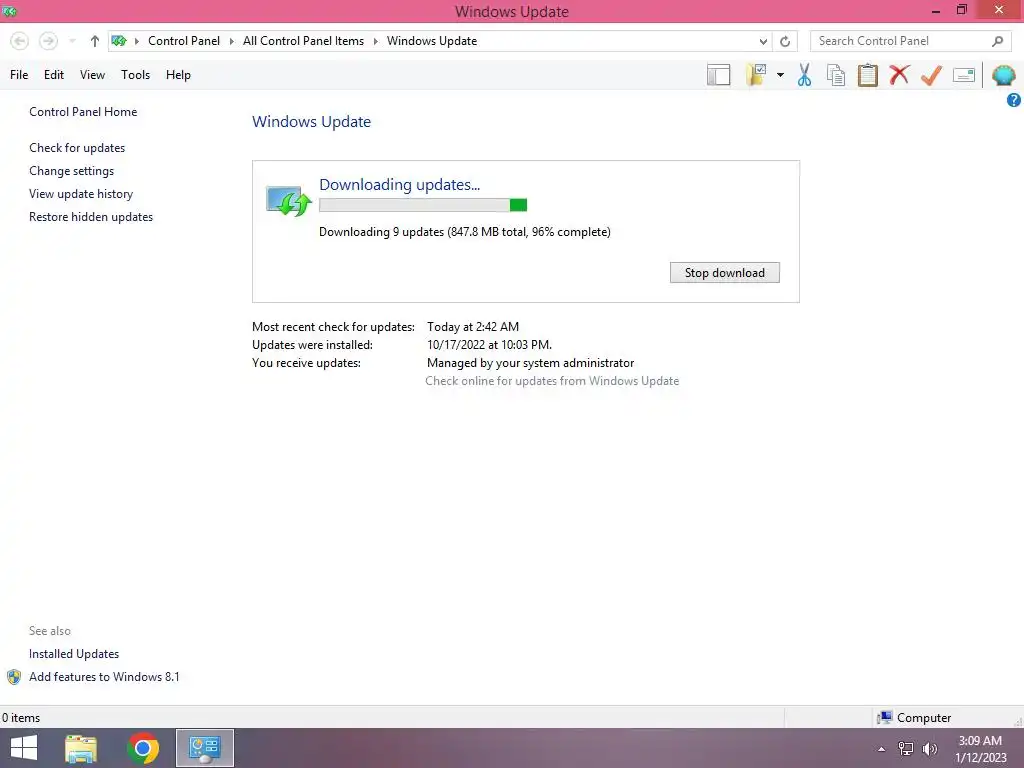Open the File menu
This screenshot has width=1024, height=768.
click(x=19, y=75)
